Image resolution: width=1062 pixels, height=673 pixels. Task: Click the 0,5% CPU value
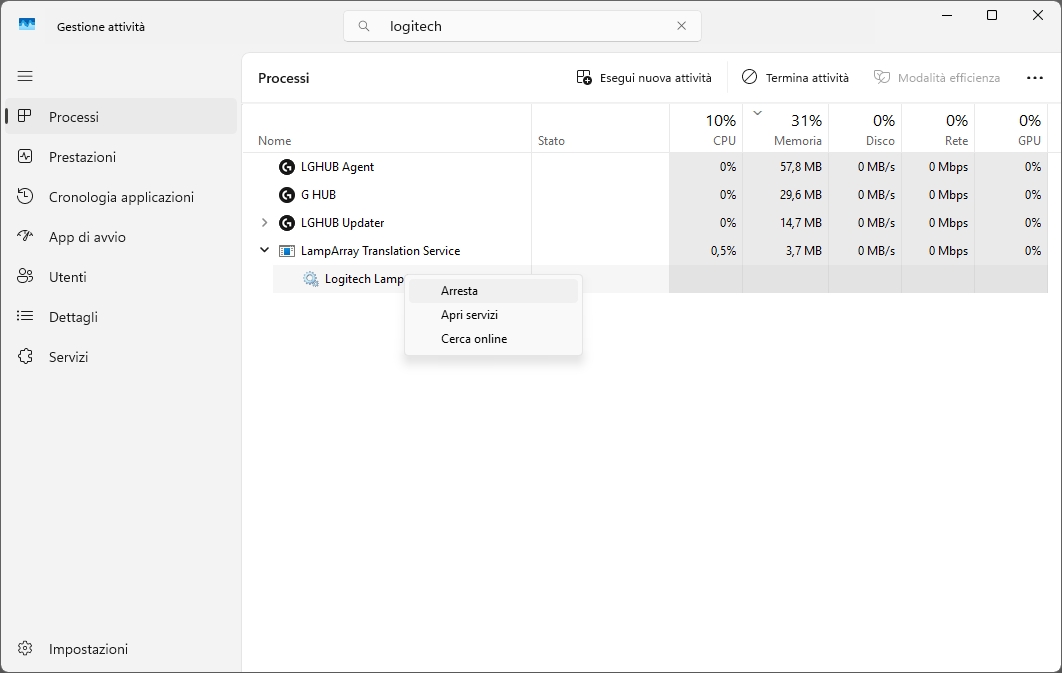(723, 251)
